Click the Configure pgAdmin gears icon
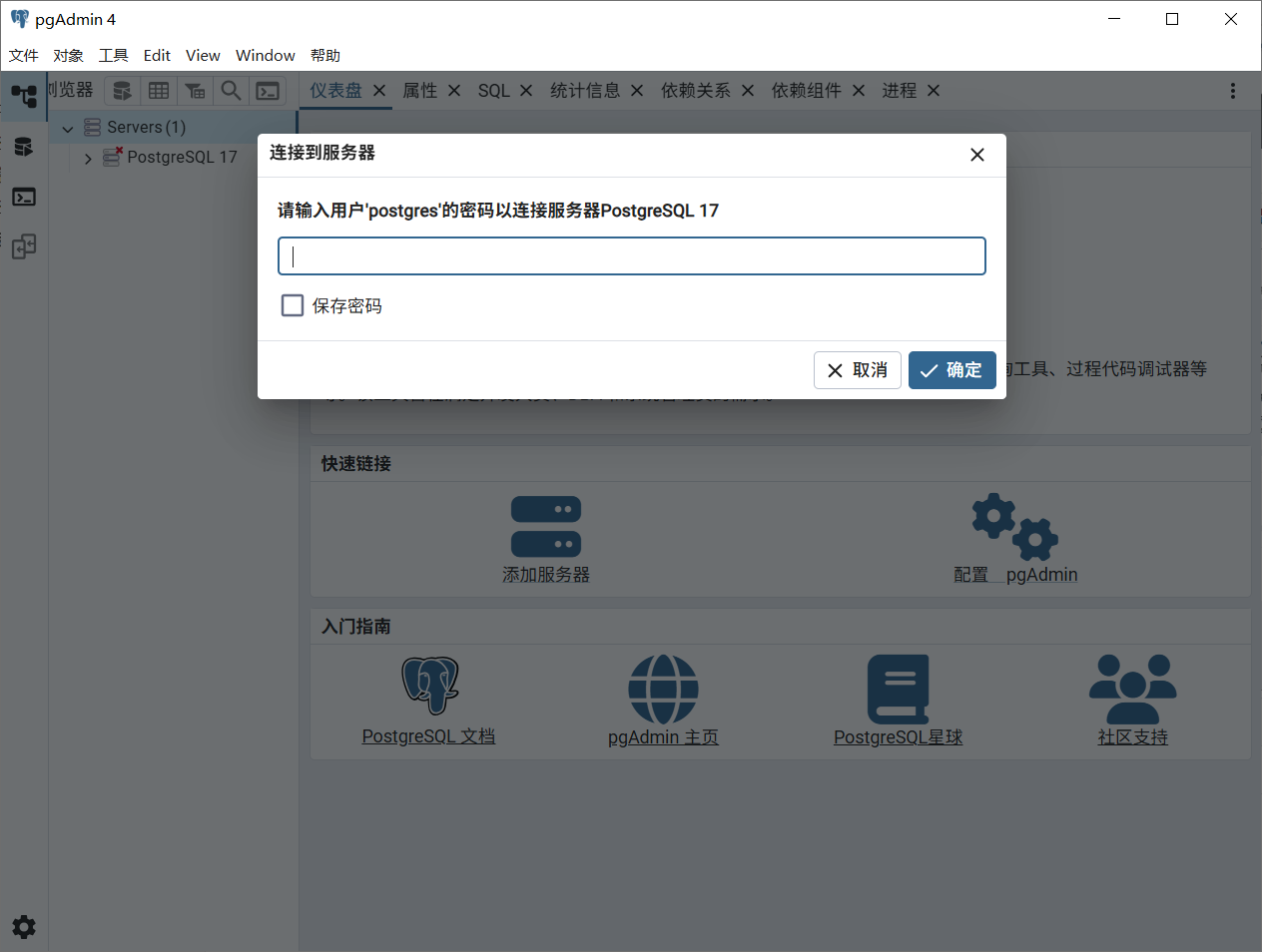 (x=1015, y=526)
